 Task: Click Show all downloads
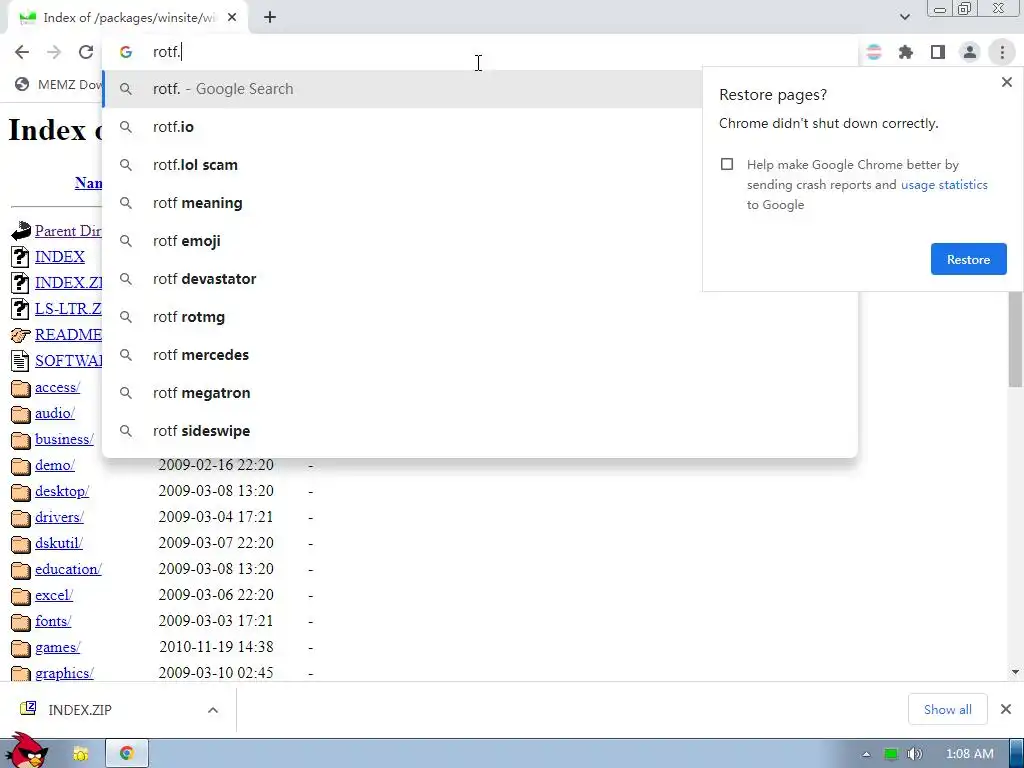(x=948, y=710)
